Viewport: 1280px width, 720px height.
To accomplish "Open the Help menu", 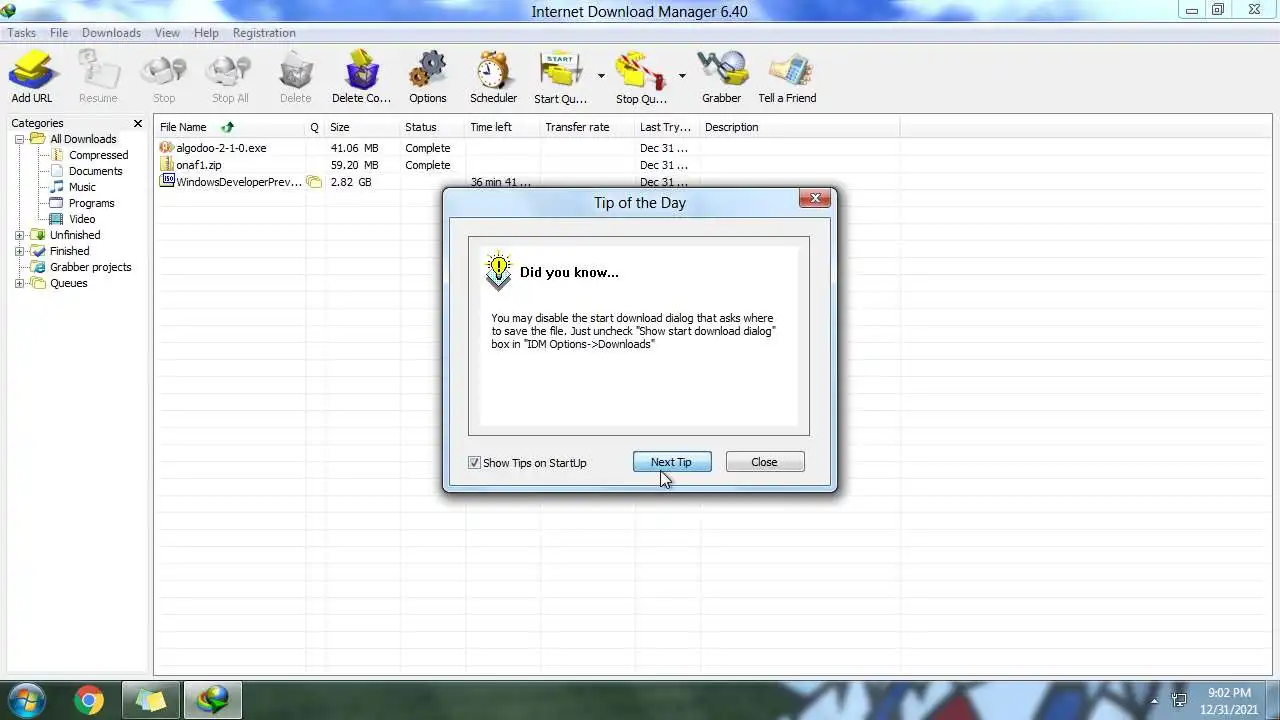I will coord(206,33).
